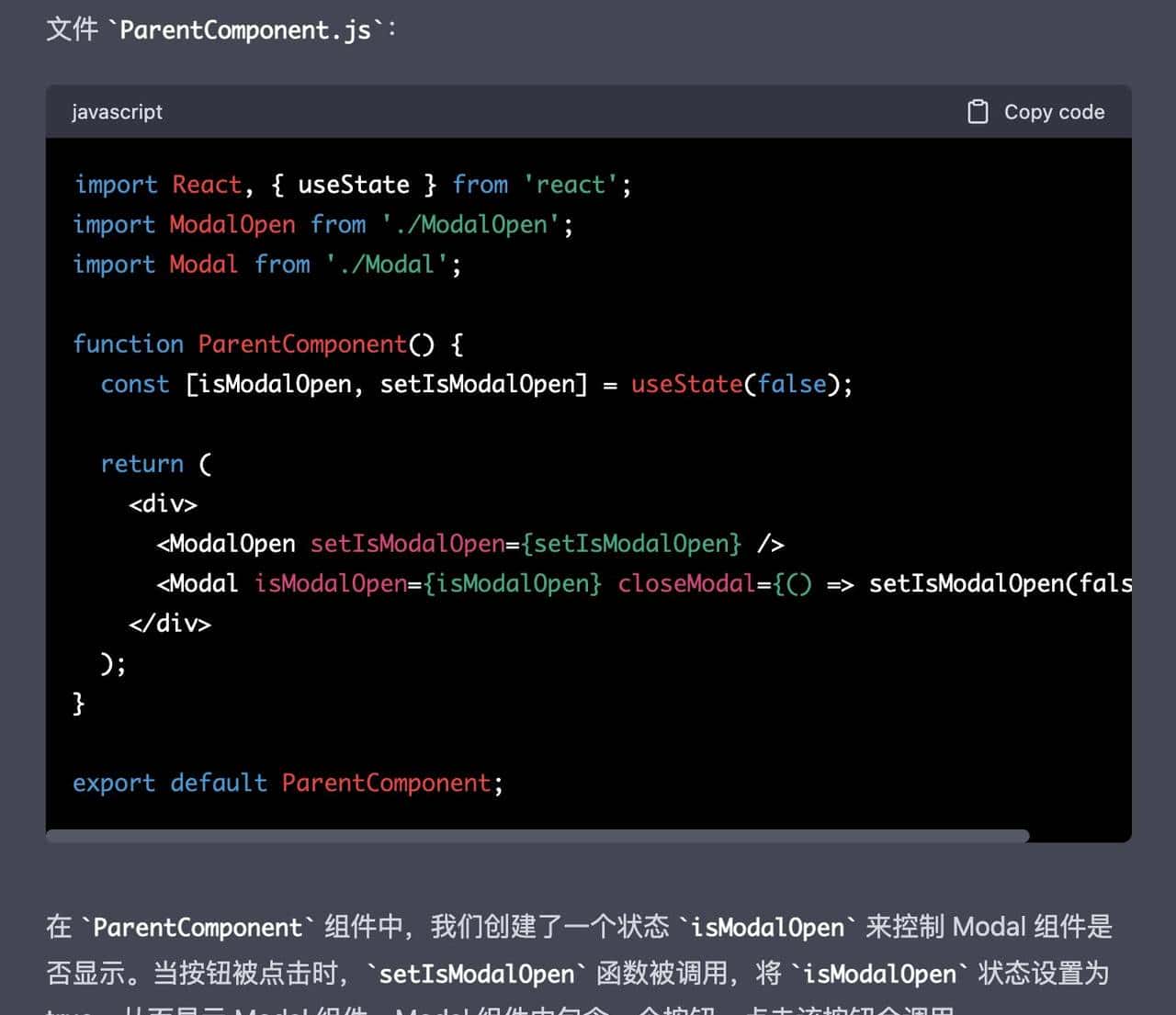Click the opening <div> tag in code
The image size is (1176, 1015).
coord(163,504)
